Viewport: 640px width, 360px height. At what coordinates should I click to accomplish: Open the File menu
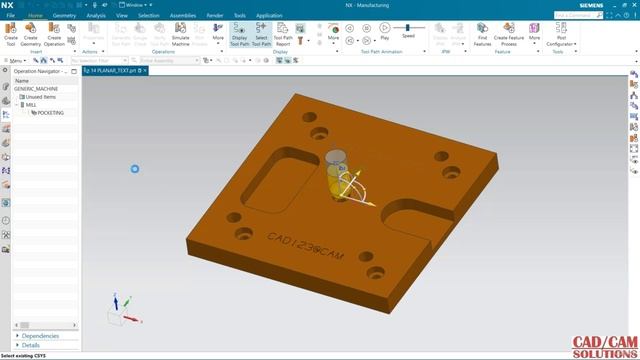click(11, 16)
